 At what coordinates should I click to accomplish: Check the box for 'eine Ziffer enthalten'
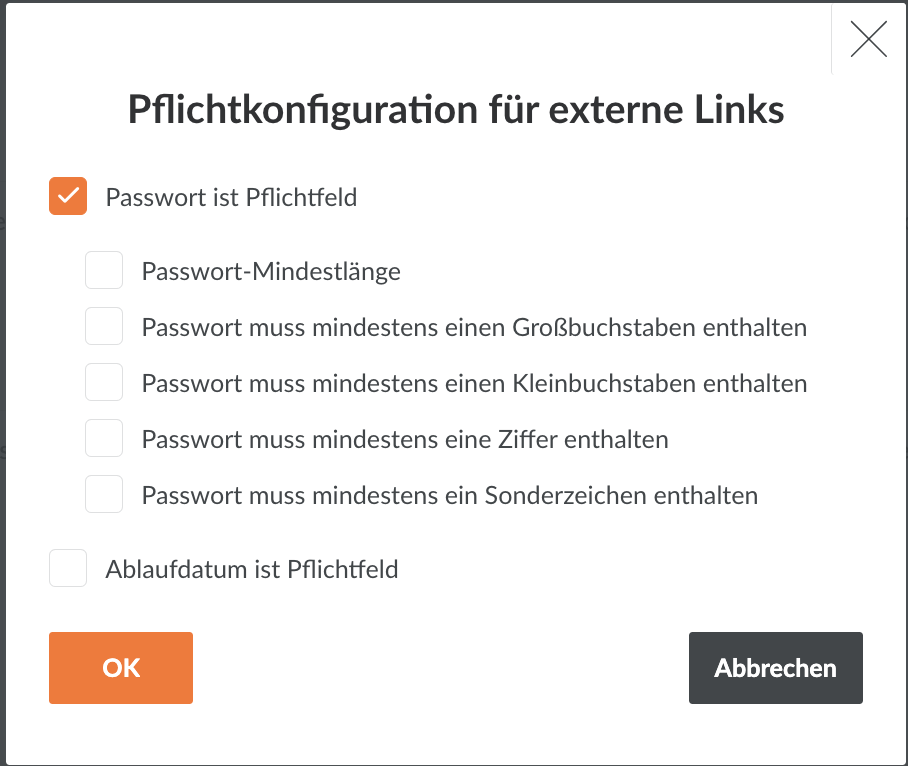(x=104, y=438)
